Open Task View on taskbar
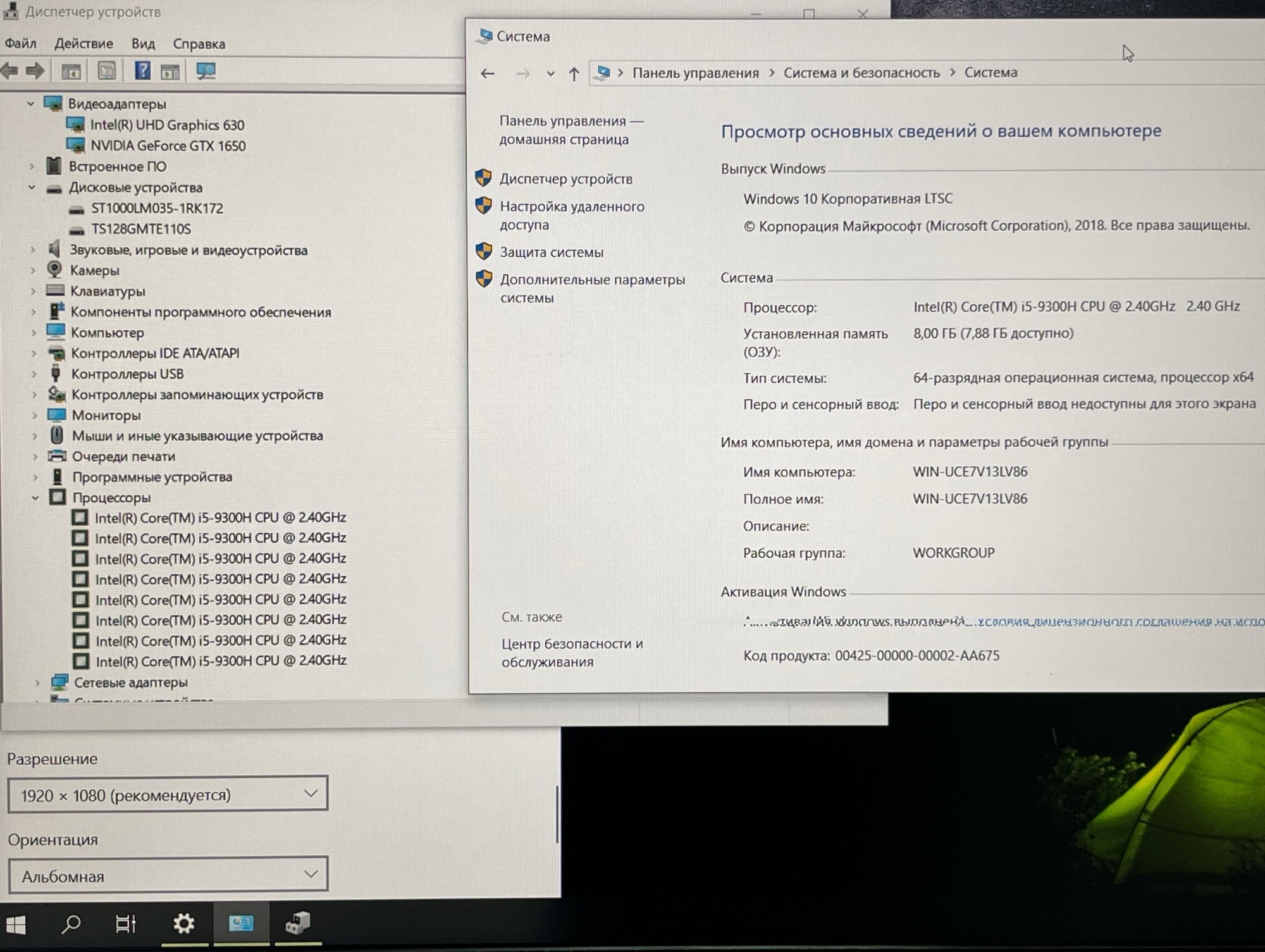This screenshot has width=1265, height=952. coord(125,924)
